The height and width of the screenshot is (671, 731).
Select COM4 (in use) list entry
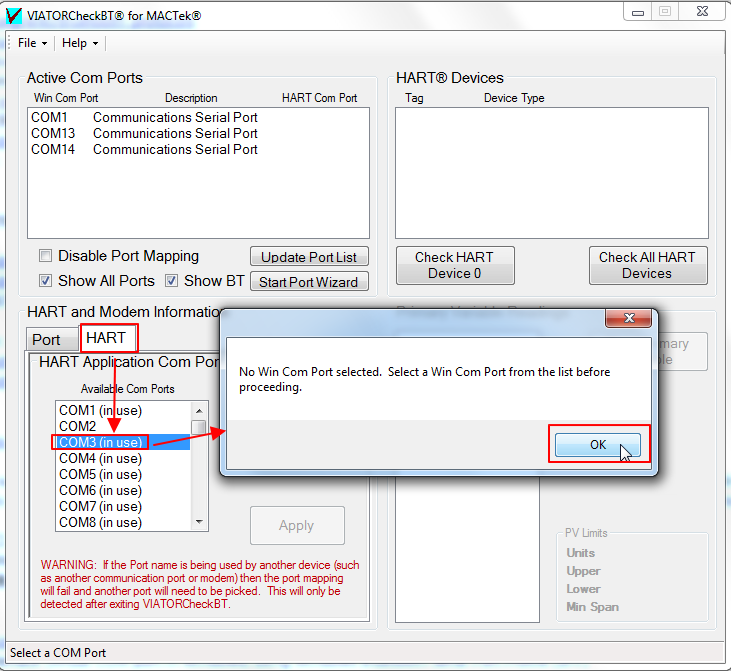click(x=123, y=458)
